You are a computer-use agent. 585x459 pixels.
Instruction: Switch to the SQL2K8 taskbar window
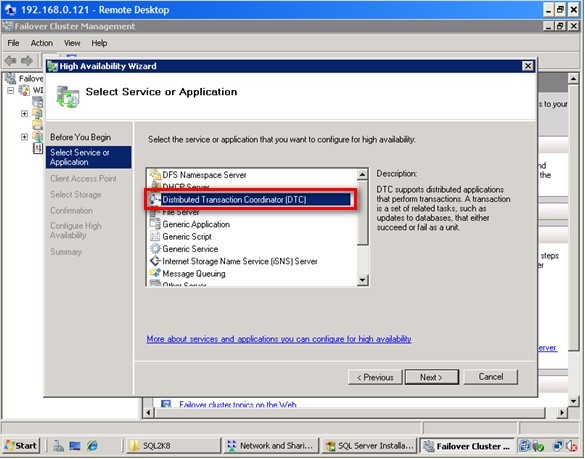pyautogui.click(x=173, y=446)
